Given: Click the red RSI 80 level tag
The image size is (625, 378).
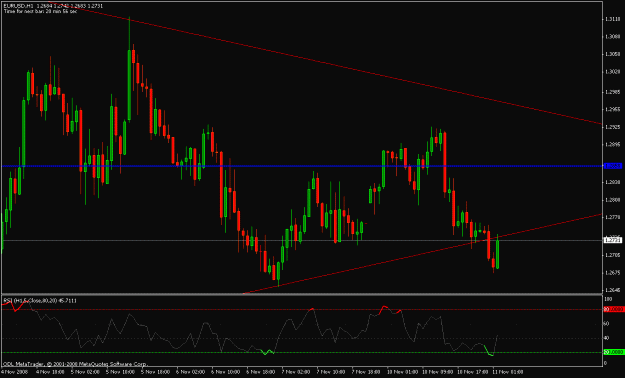Looking at the screenshot, I should click(613, 309).
